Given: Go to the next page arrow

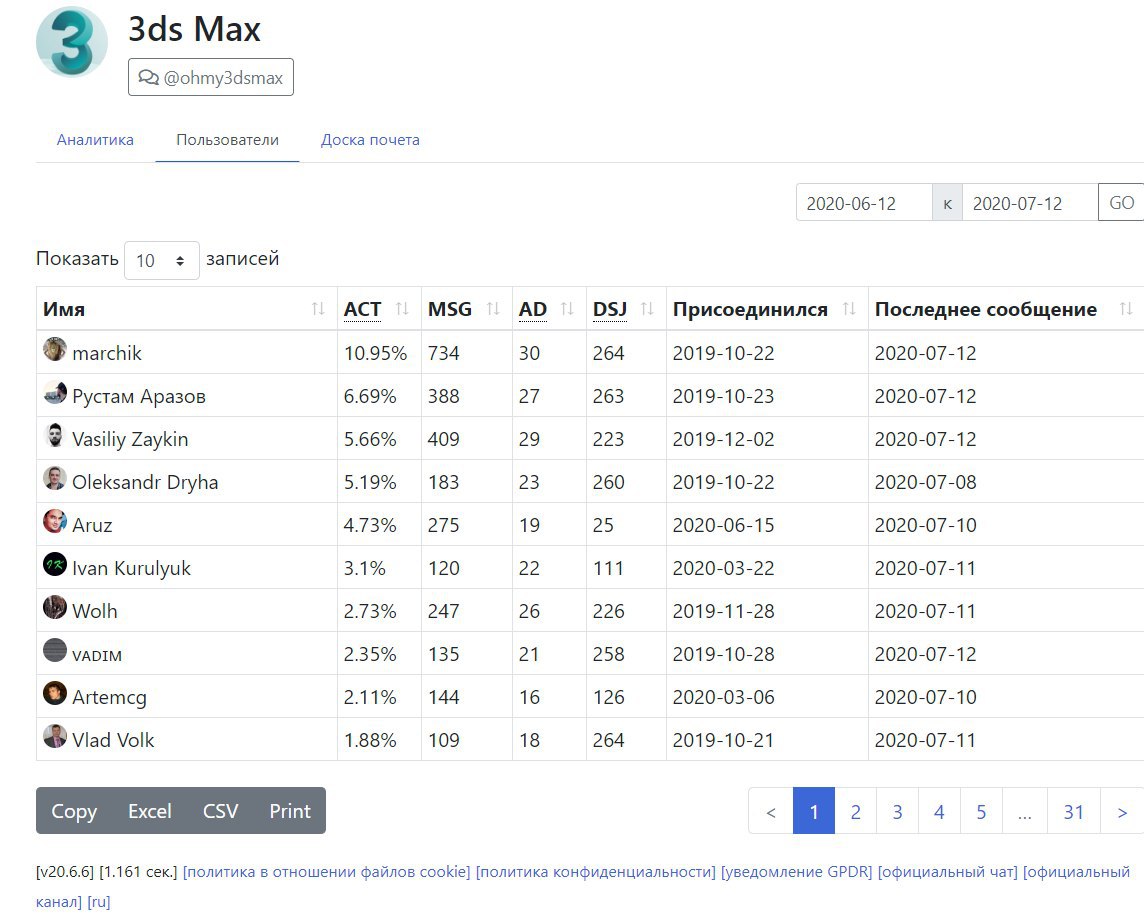Looking at the screenshot, I should tap(1122, 812).
